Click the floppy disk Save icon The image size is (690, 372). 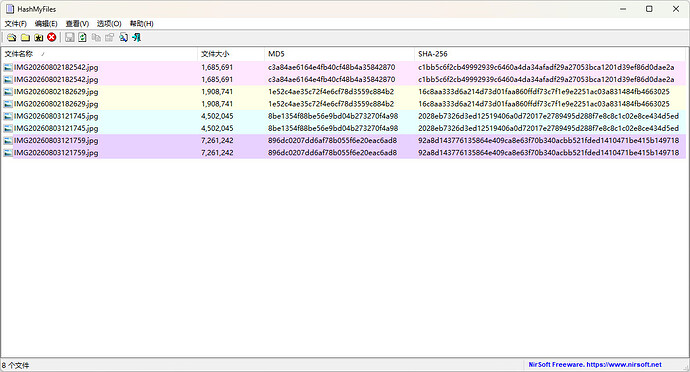click(70, 37)
